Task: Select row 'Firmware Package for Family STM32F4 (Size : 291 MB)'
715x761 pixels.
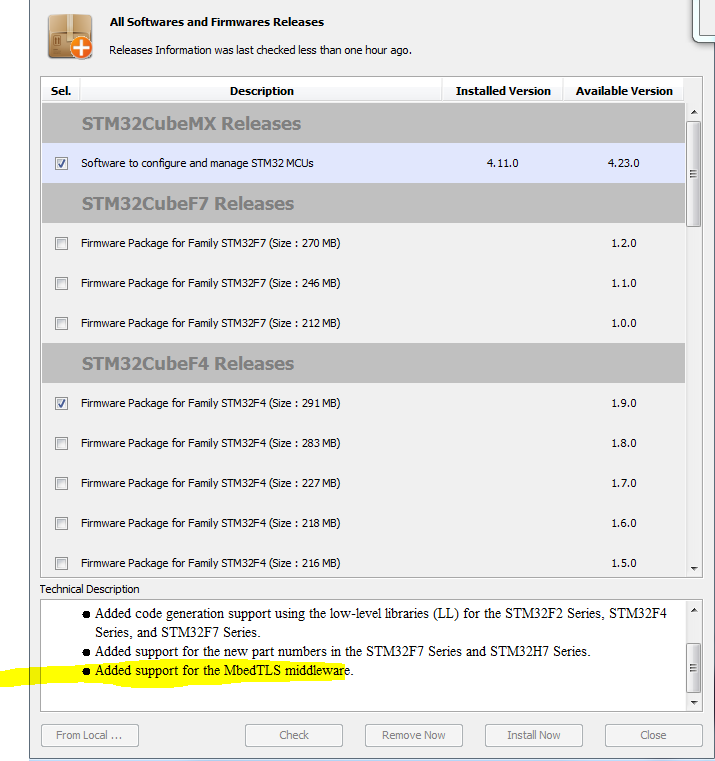Action: 363,403
